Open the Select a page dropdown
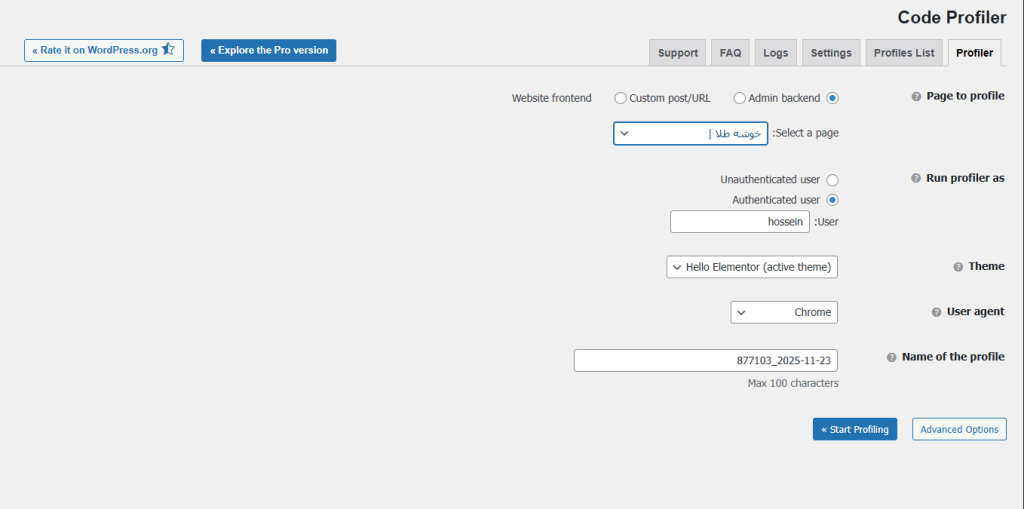Screen dimensions: 1024x509 (690, 133)
